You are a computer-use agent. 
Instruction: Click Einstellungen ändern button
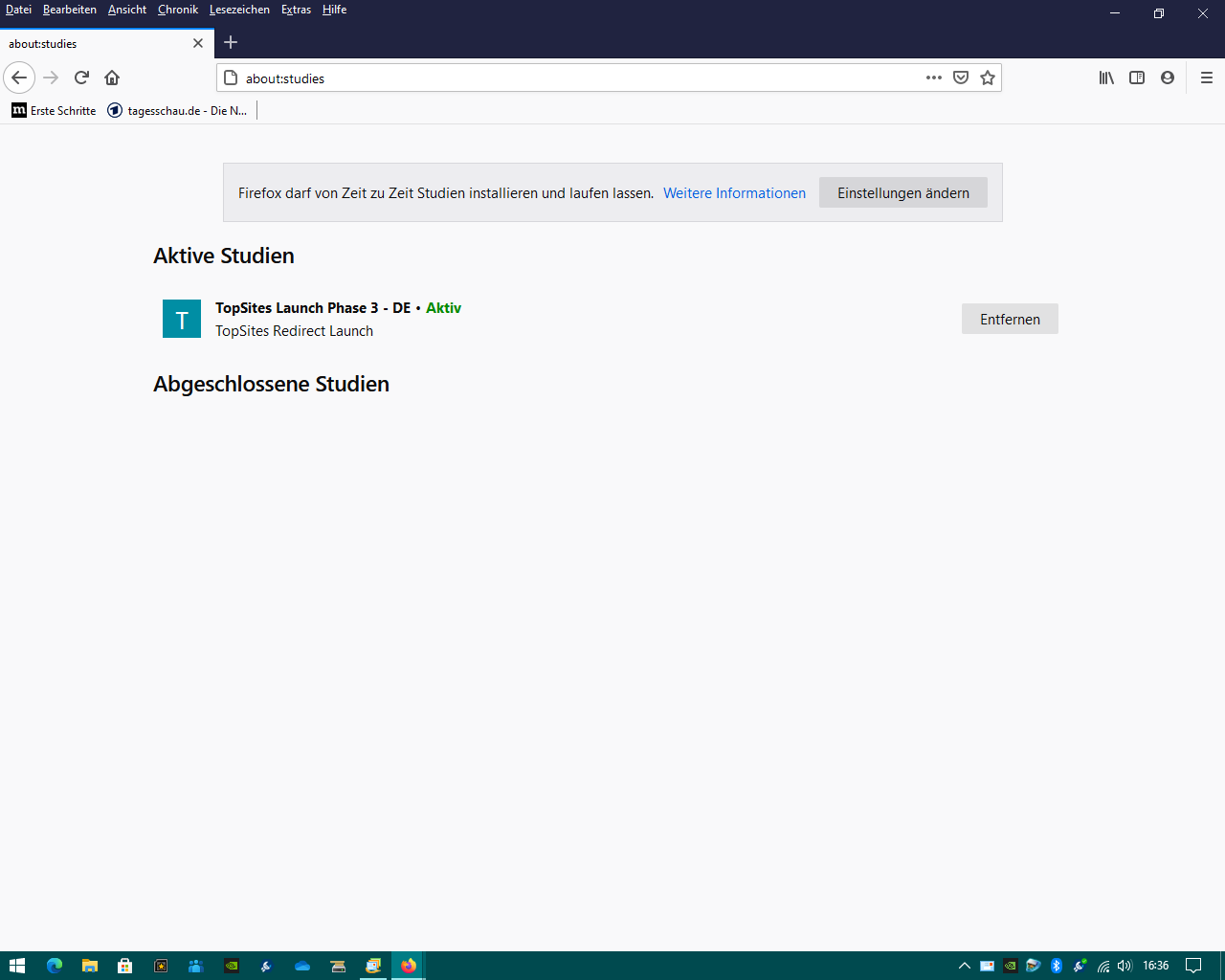(x=903, y=193)
